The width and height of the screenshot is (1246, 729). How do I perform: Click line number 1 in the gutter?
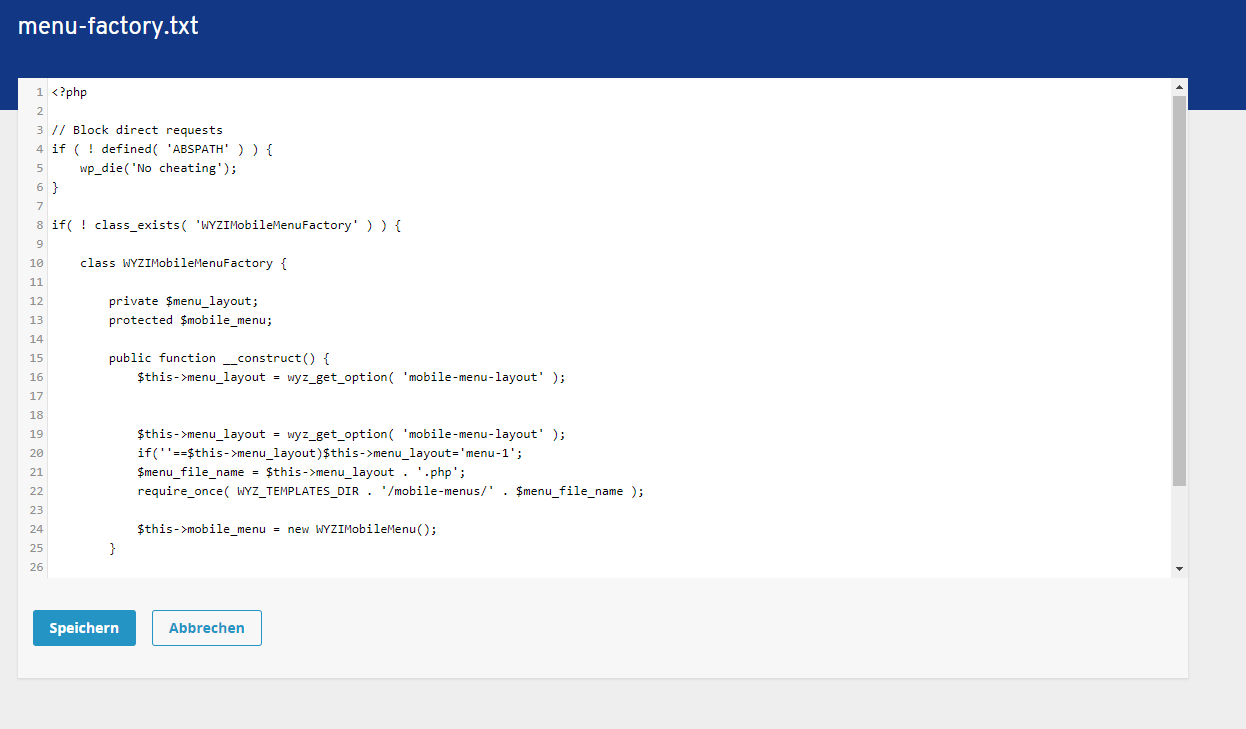point(39,91)
